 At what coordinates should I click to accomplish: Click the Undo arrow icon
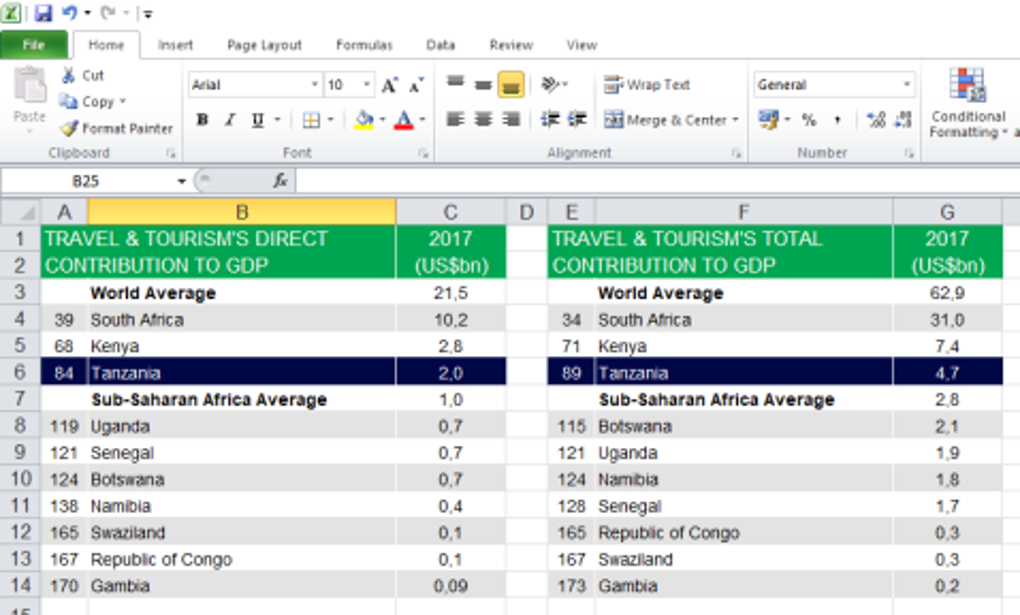click(x=69, y=12)
